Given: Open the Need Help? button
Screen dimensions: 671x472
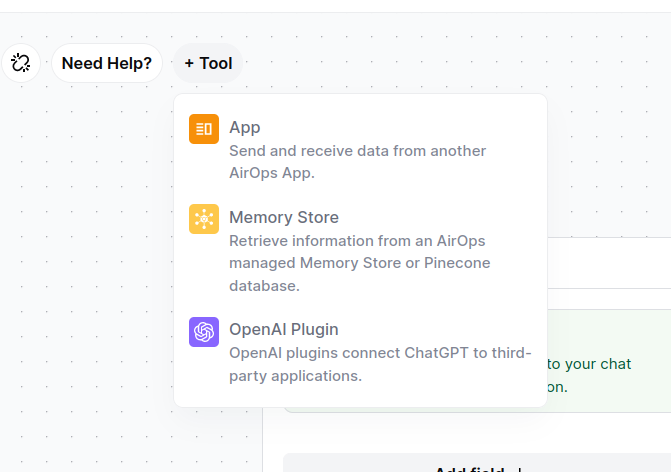Looking at the screenshot, I should pos(107,63).
